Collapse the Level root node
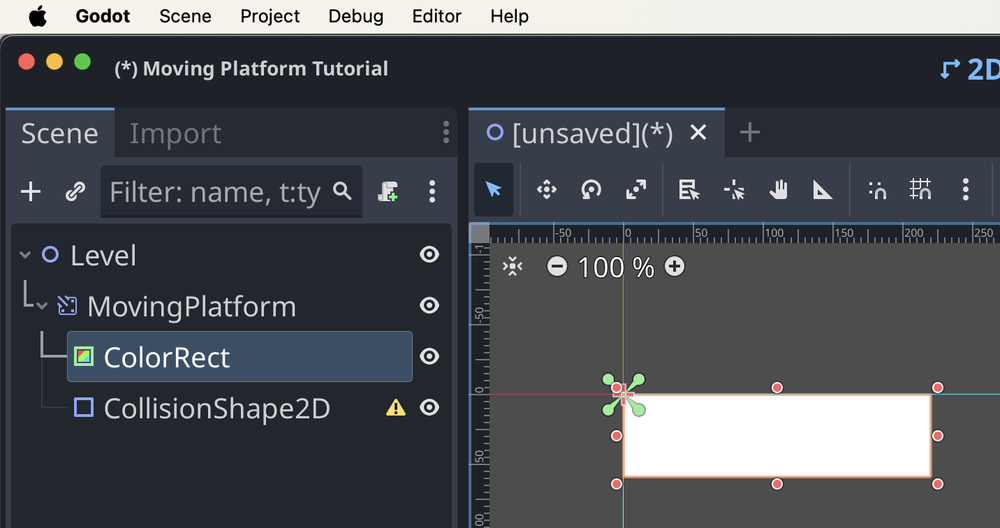This screenshot has height=528, width=1000. pyautogui.click(x=26, y=255)
